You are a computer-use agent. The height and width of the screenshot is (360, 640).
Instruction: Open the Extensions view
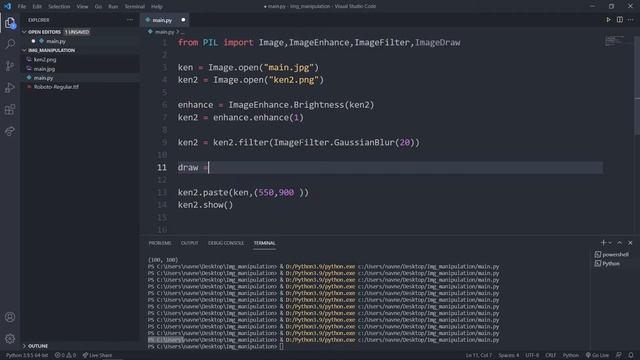click(x=10, y=109)
